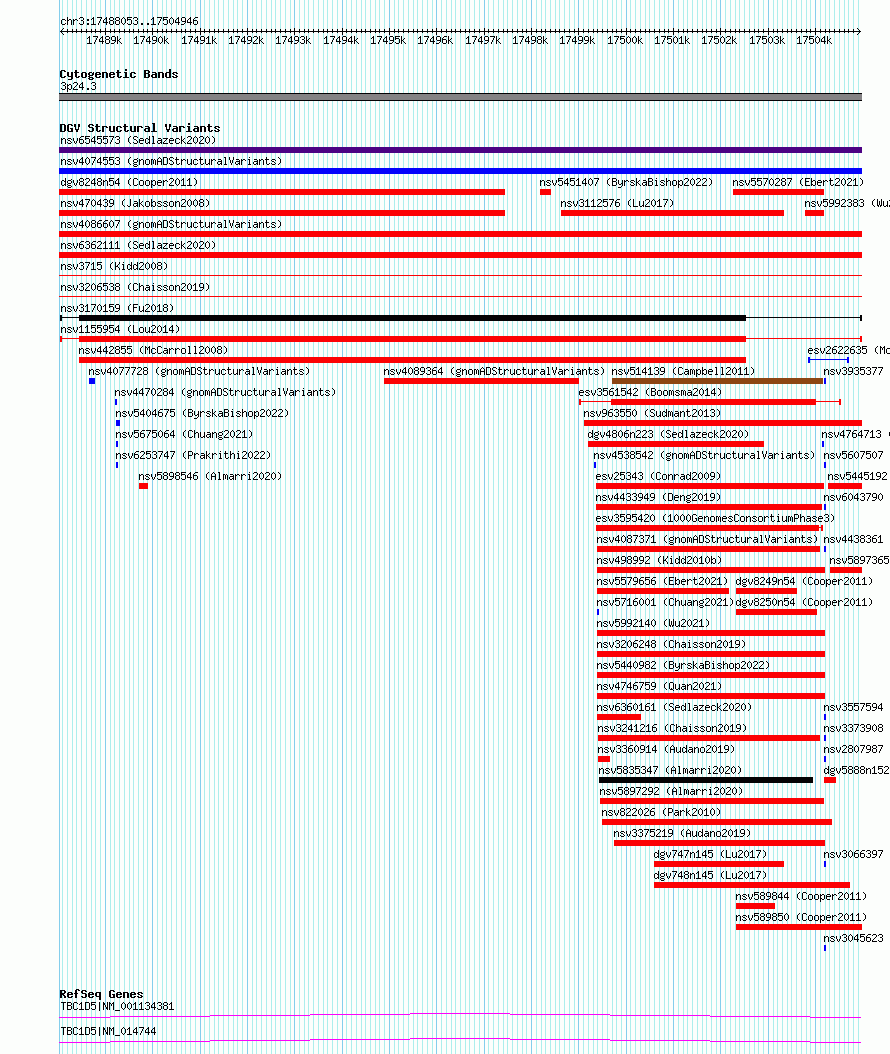Click the nsv6253747 (Prakrithi2022) label
The height and width of the screenshot is (1054, 890).
tap(193, 455)
